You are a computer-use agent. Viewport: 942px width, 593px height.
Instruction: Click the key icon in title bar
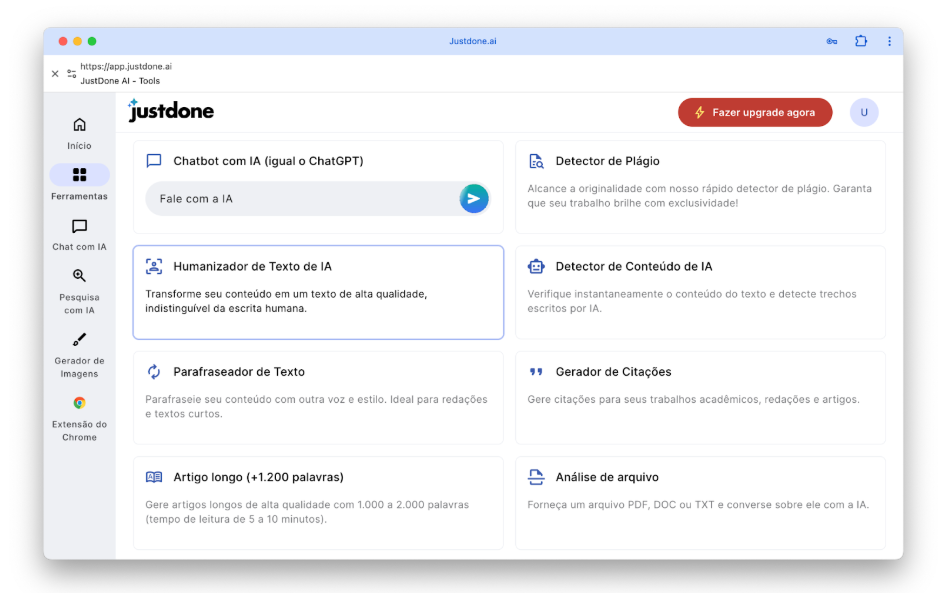[831, 41]
